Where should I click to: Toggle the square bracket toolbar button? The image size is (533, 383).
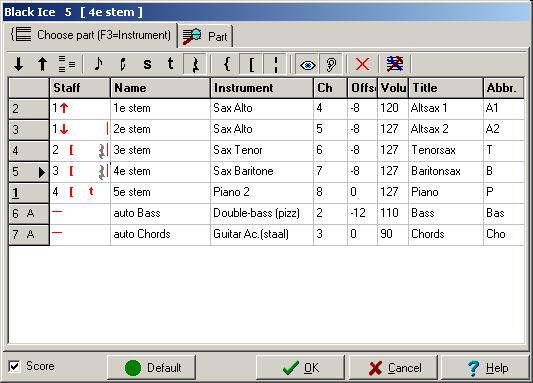(252, 64)
